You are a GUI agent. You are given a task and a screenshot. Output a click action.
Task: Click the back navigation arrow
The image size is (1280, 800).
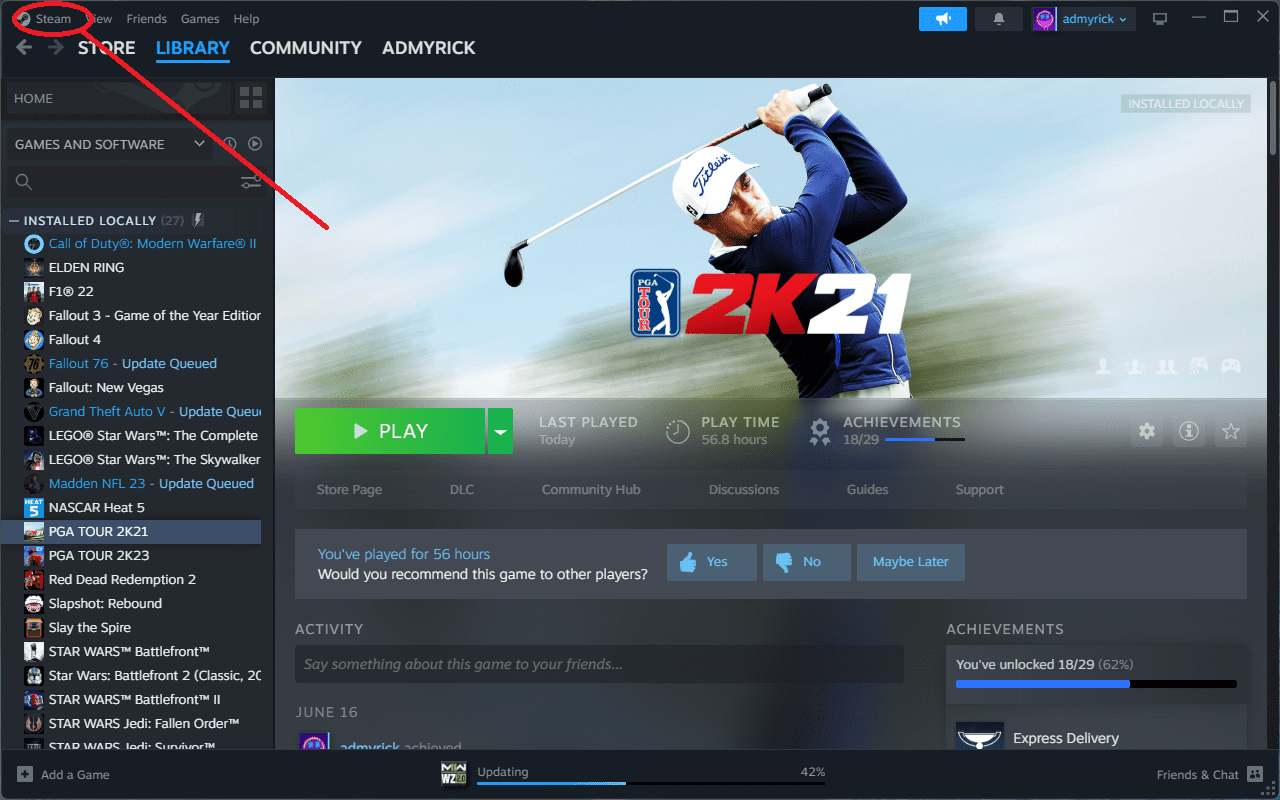pyautogui.click(x=24, y=48)
